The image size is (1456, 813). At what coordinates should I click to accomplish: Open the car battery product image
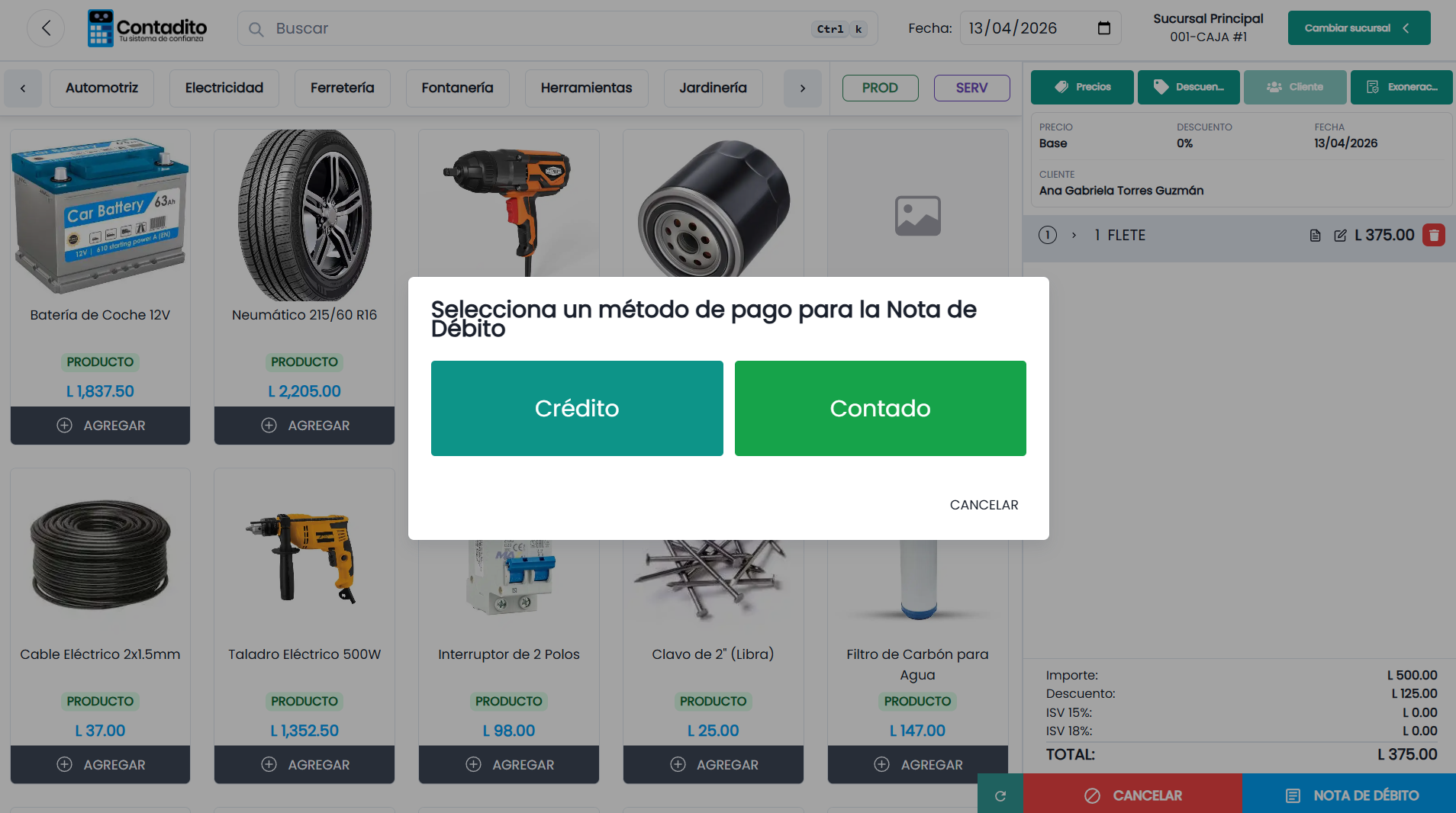point(100,215)
